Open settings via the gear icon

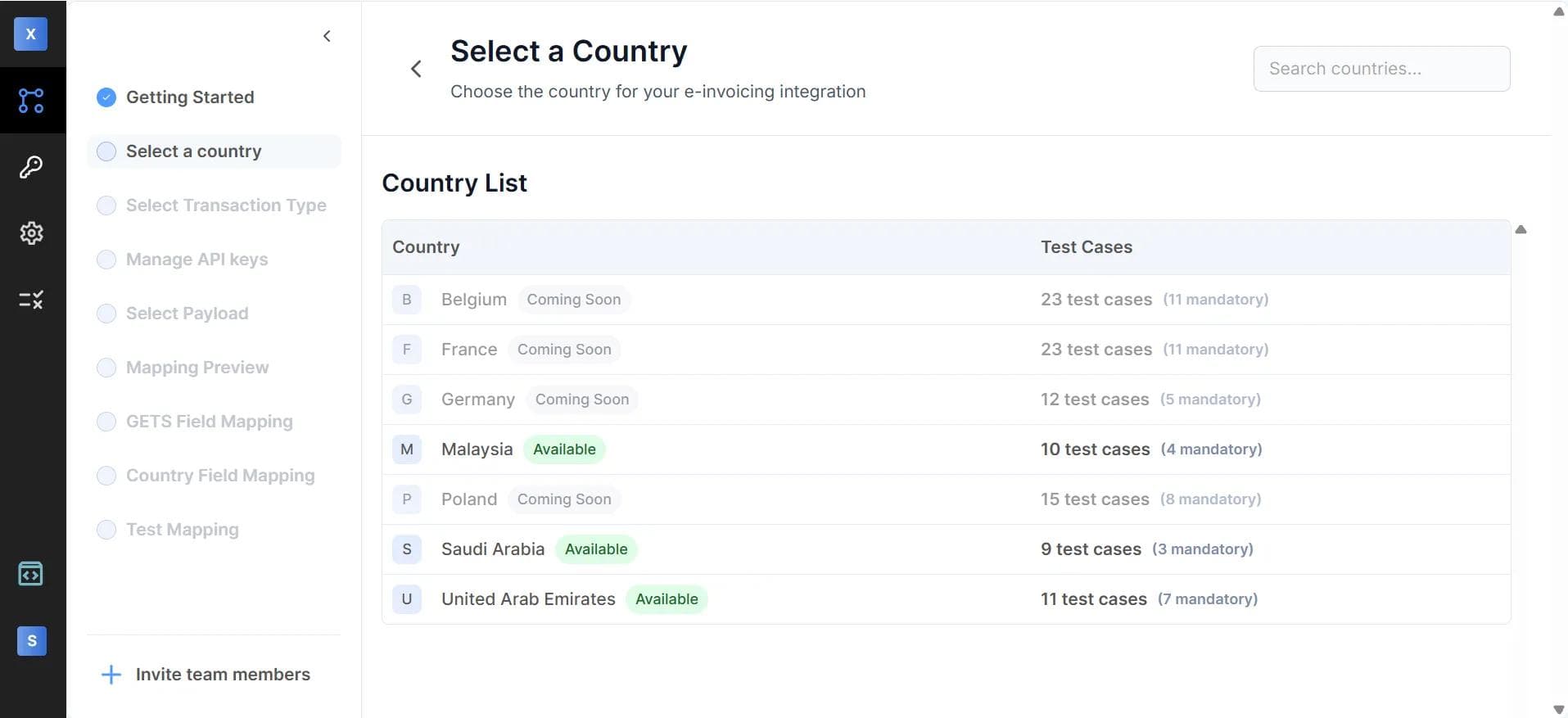tap(31, 233)
